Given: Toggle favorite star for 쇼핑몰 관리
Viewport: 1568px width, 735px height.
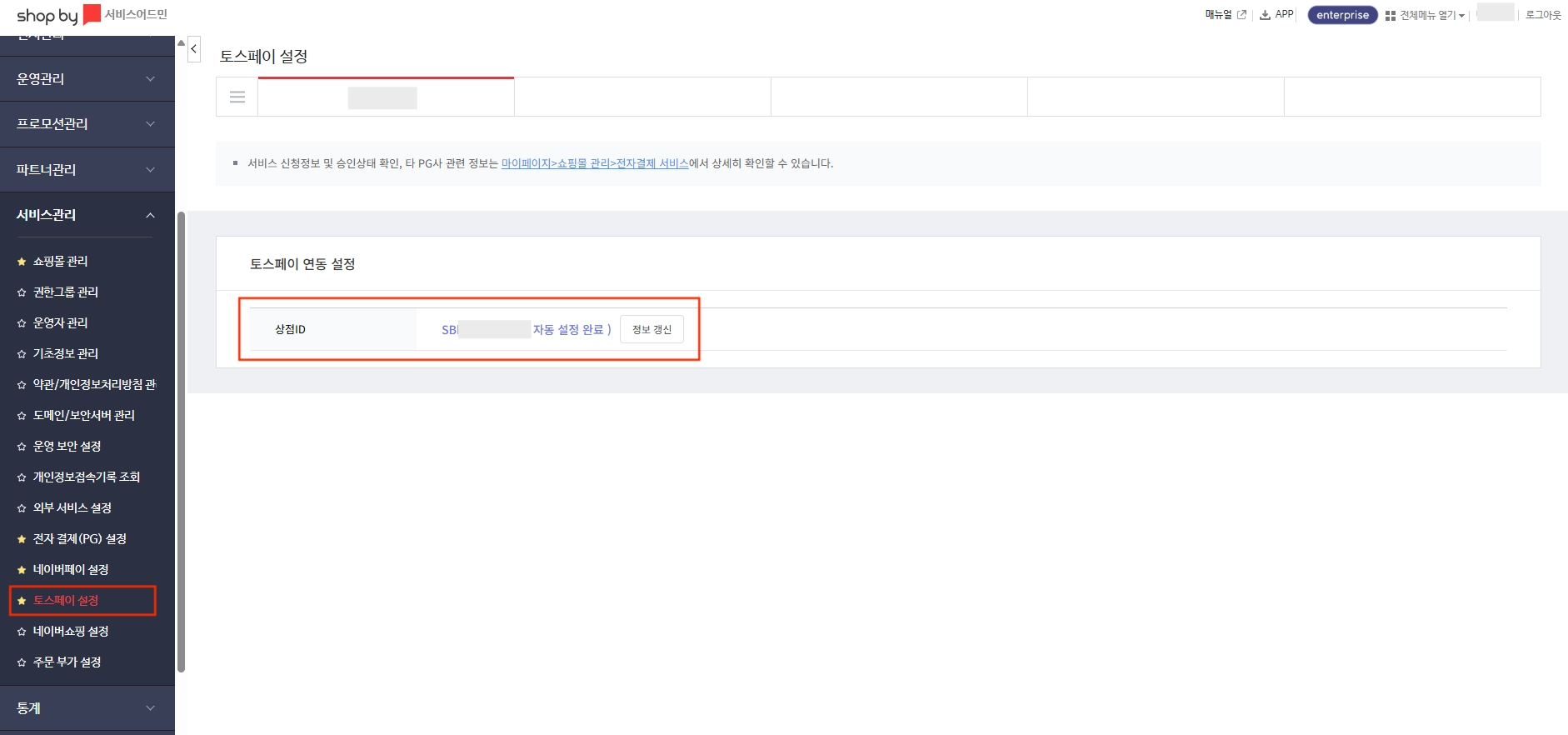Looking at the screenshot, I should click(22, 262).
